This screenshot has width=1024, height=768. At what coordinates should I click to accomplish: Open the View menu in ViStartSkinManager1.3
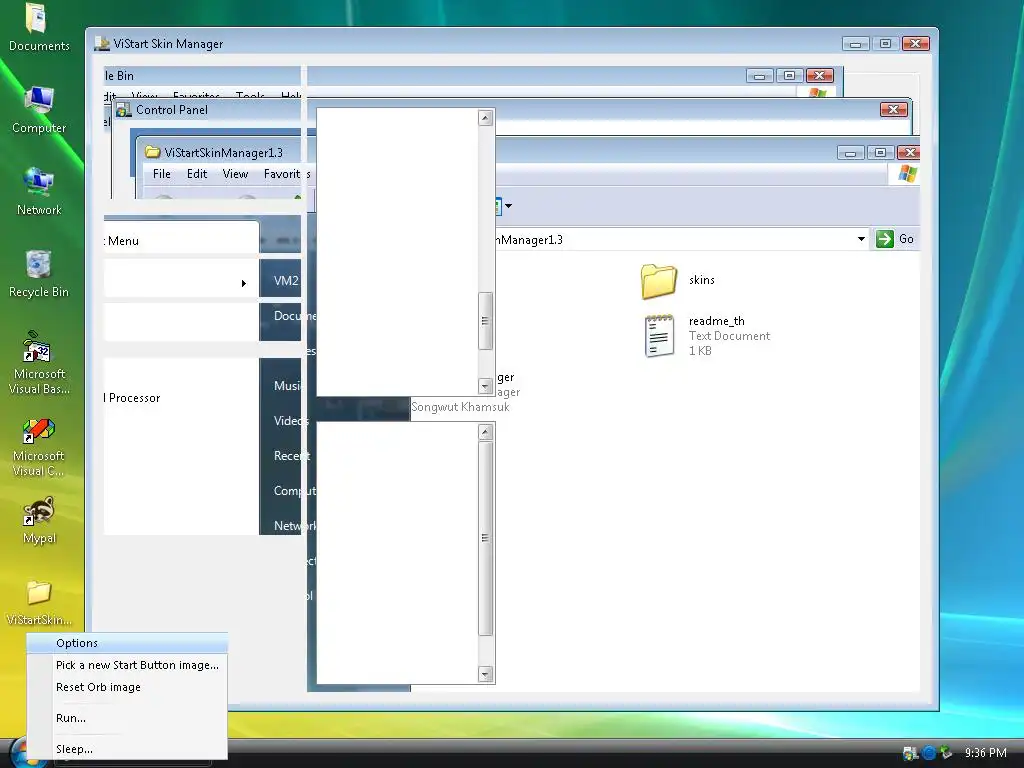coord(235,174)
